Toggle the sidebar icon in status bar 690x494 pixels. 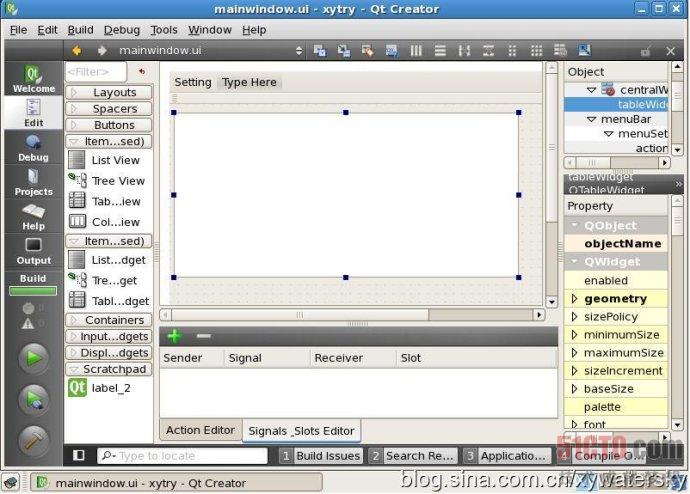coord(79,455)
